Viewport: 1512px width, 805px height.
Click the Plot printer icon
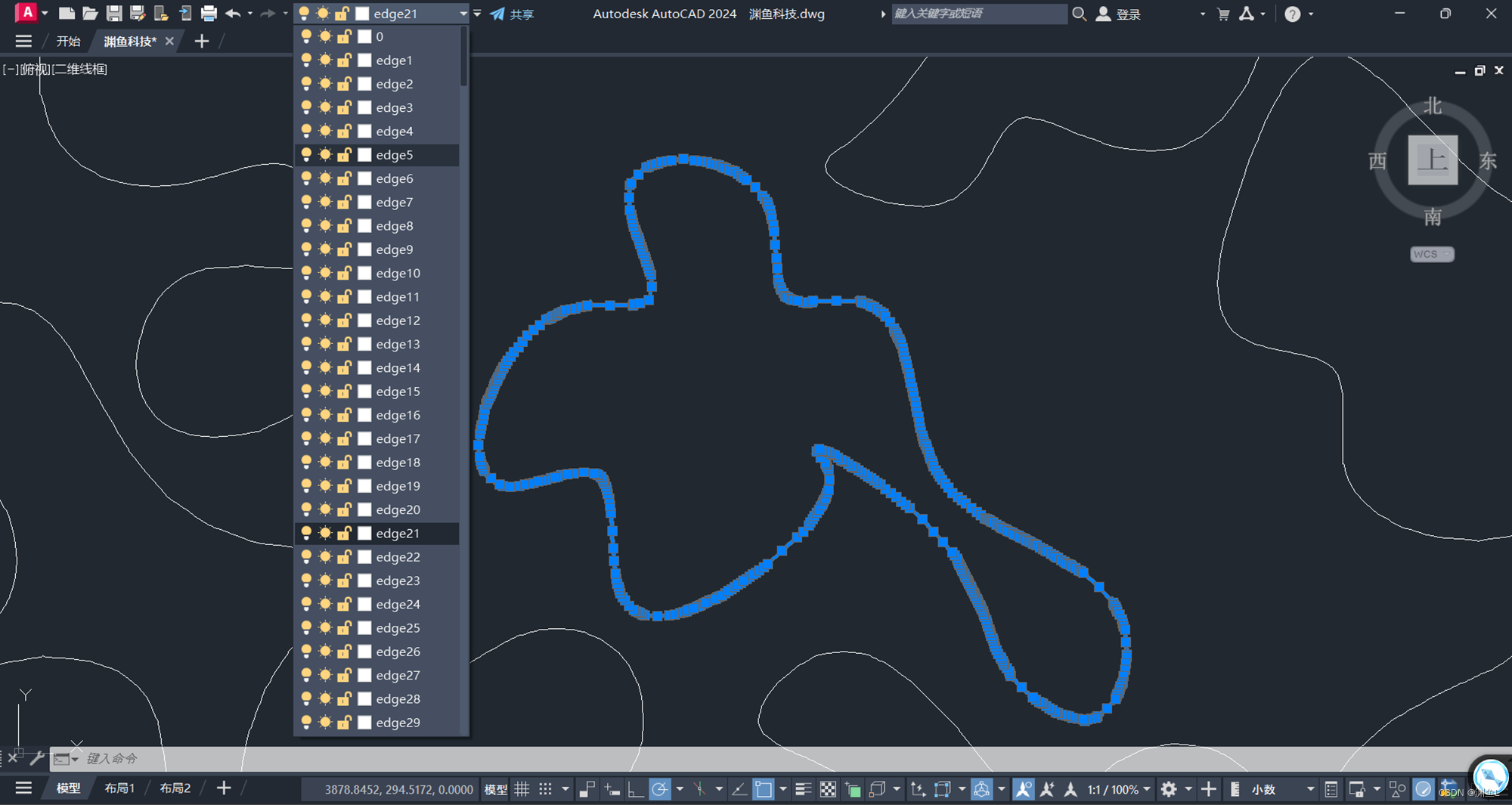point(209,14)
